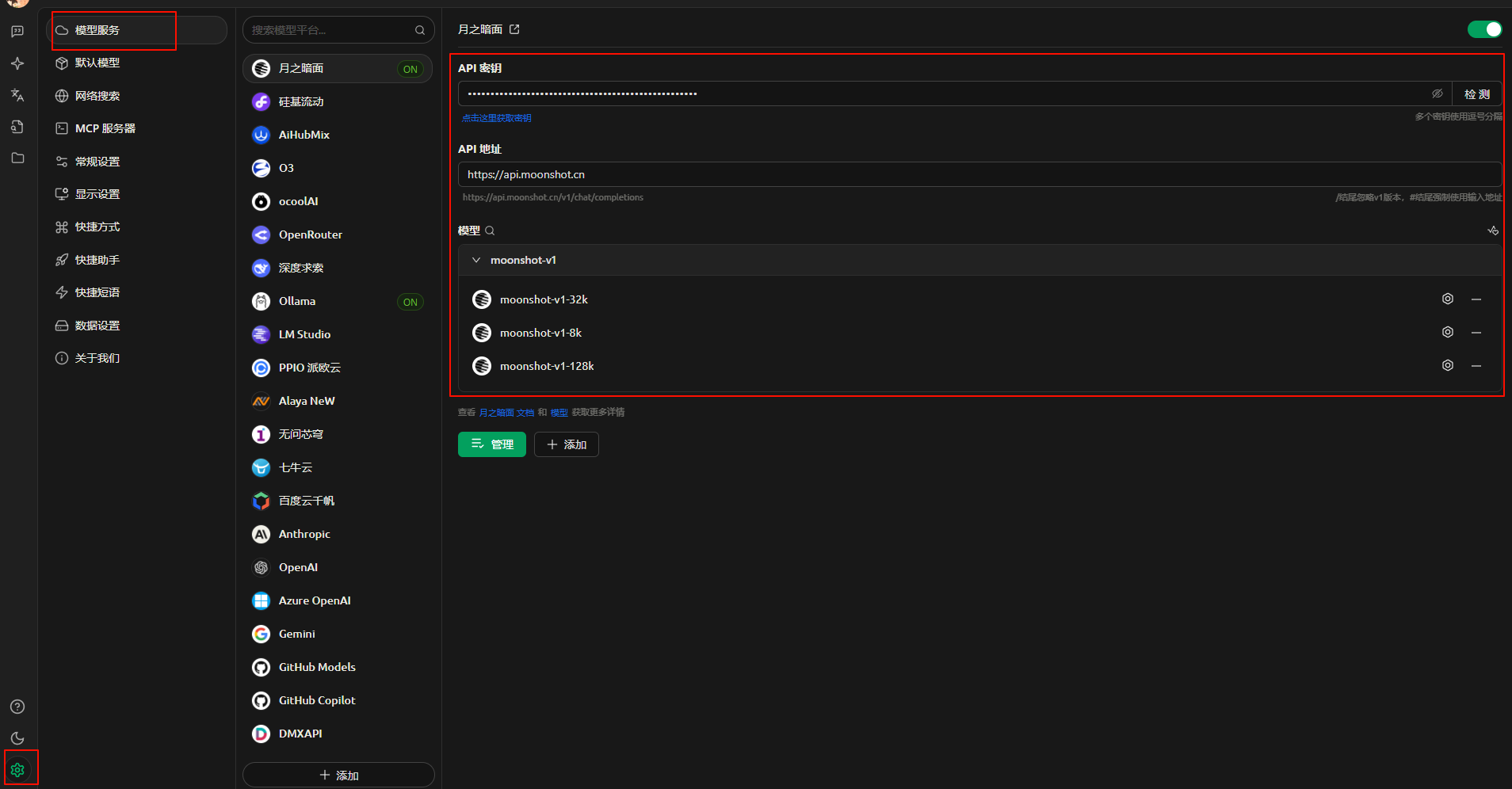This screenshot has width=1512, height=789.
Task: Click 检测 button to test API key
Action: tap(1476, 94)
